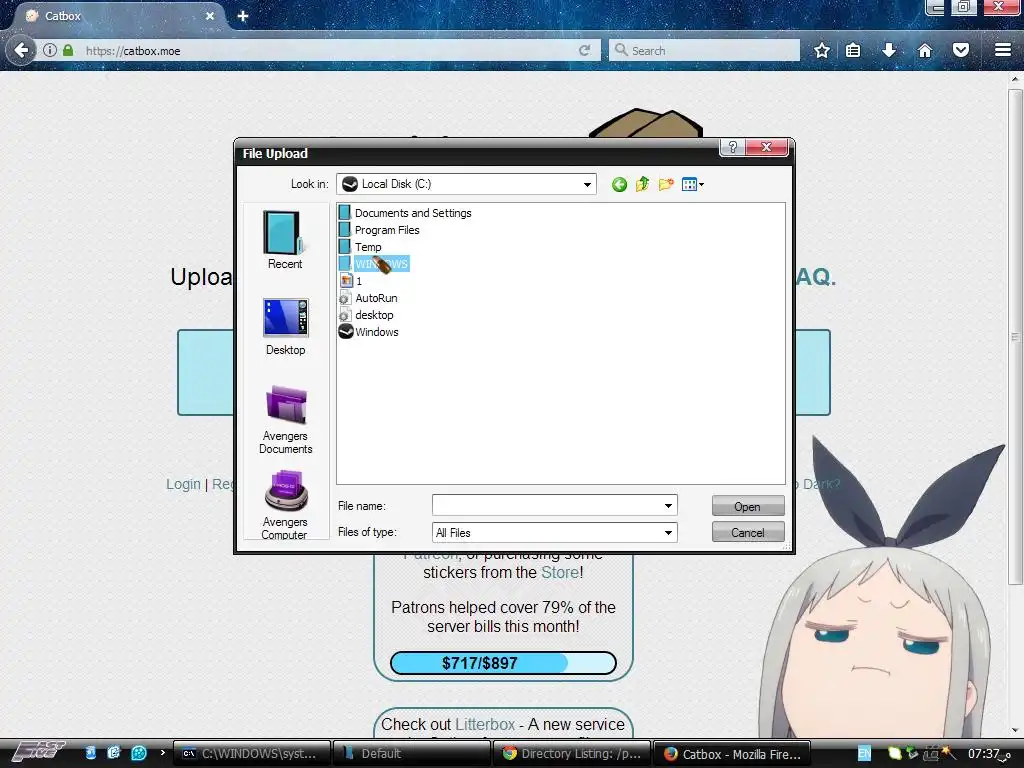The width and height of the screenshot is (1024, 768).
Task: Click the File name input field
Action: 547,505
